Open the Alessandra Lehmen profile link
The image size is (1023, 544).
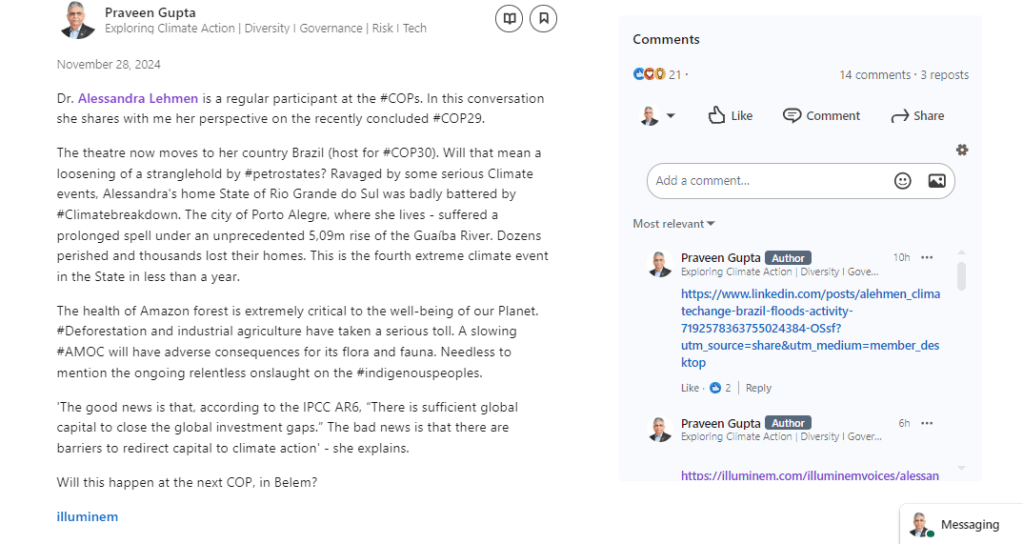click(x=138, y=99)
